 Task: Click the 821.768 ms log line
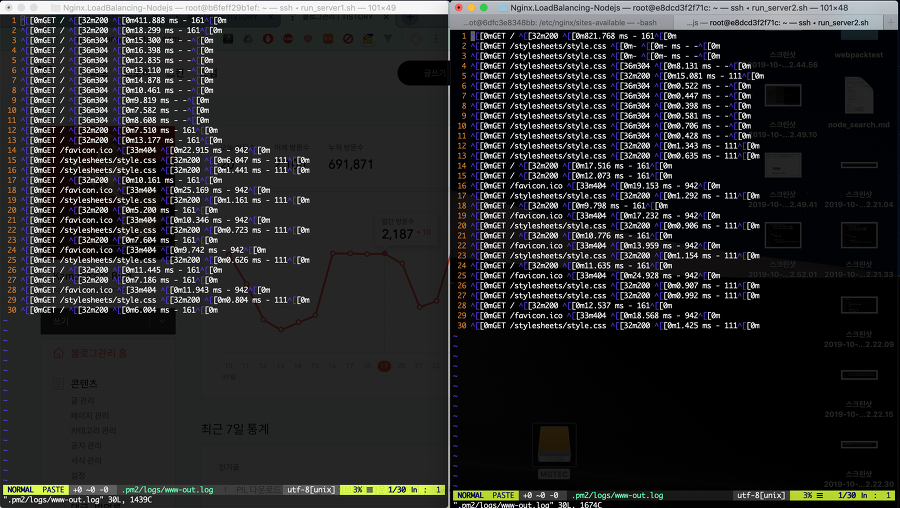coord(573,36)
